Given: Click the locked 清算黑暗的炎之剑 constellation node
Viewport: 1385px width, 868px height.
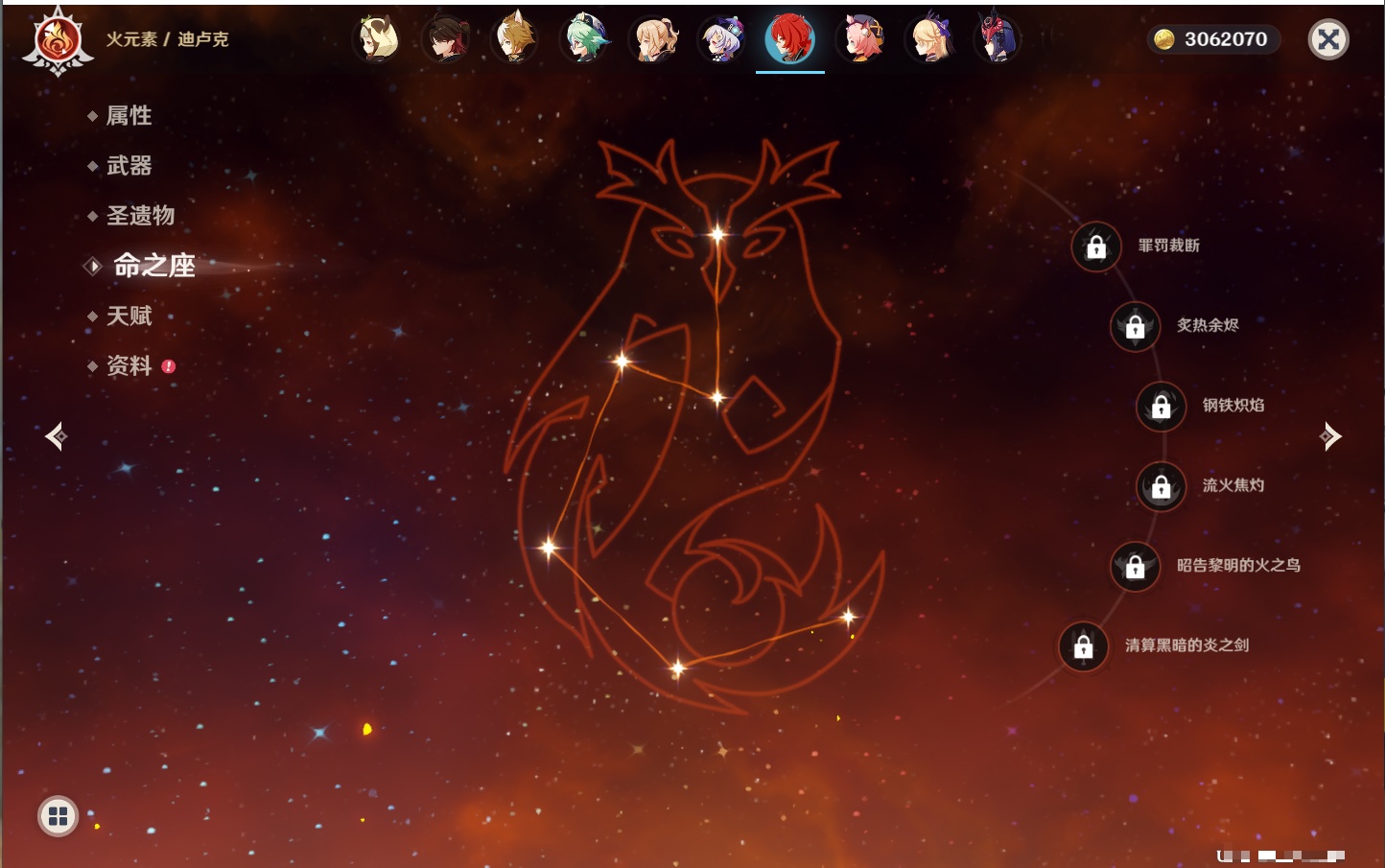Looking at the screenshot, I should (1083, 646).
